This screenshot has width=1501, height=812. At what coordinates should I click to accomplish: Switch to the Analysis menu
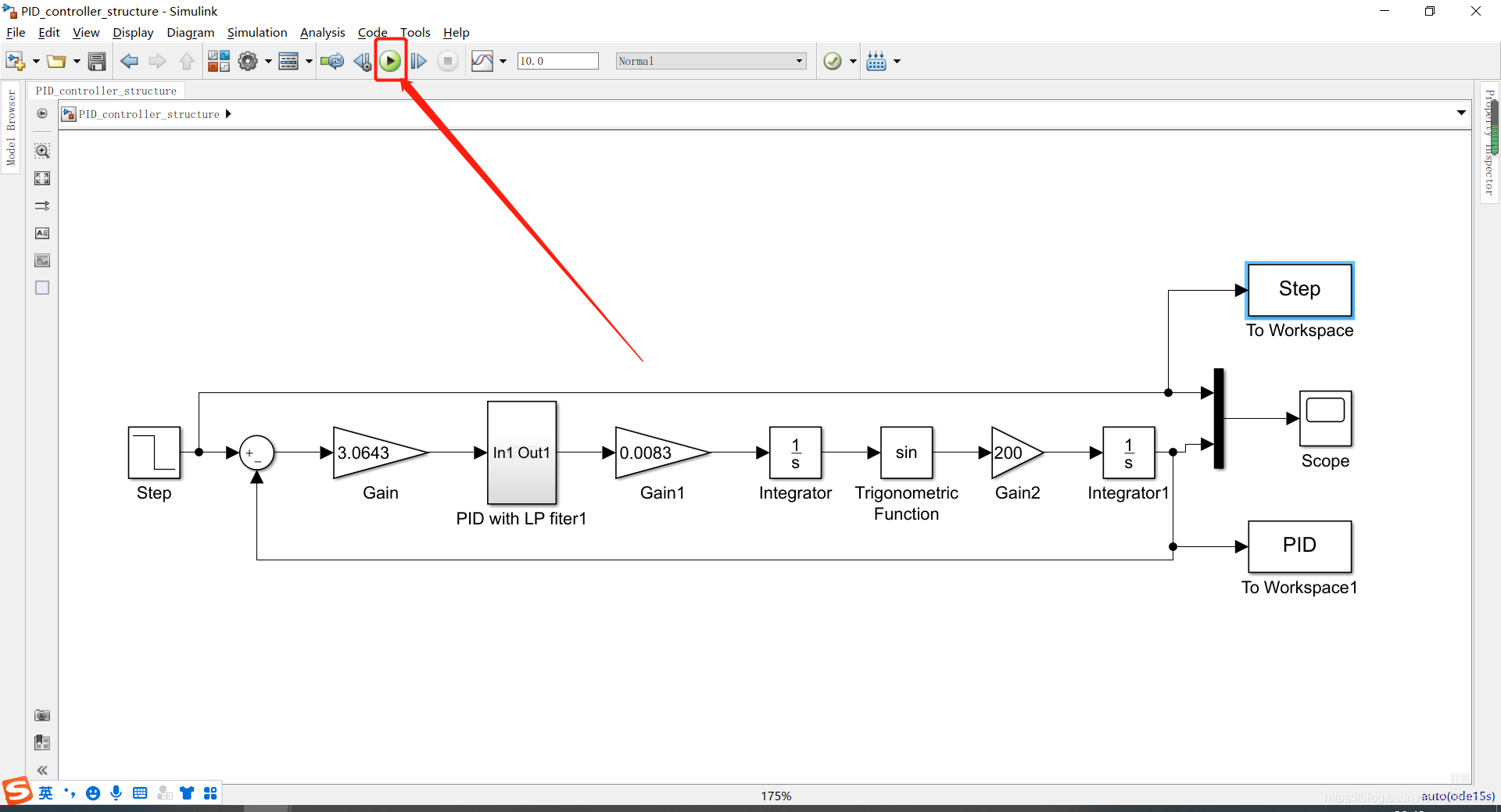(322, 32)
